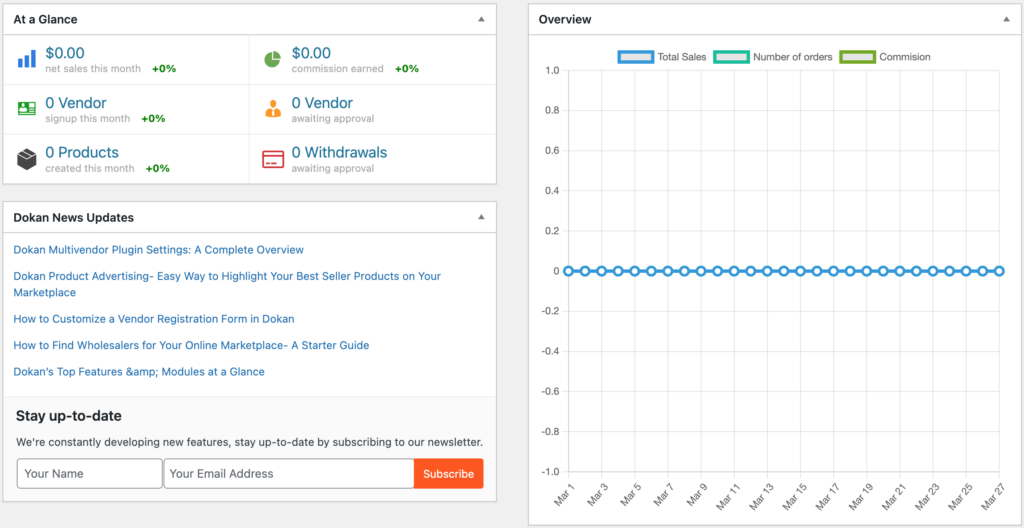Click the Dokan News Updates panel title
The height and width of the screenshot is (528, 1024).
click(x=73, y=217)
